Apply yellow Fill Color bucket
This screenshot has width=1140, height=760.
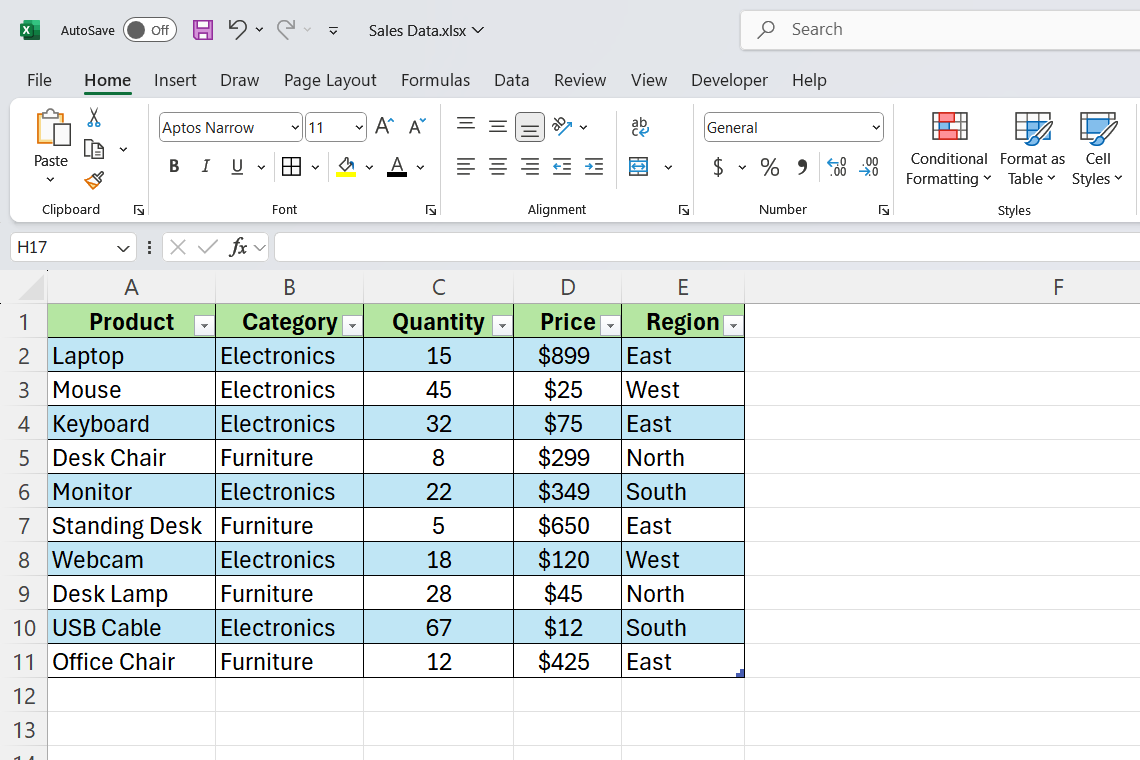coord(346,167)
